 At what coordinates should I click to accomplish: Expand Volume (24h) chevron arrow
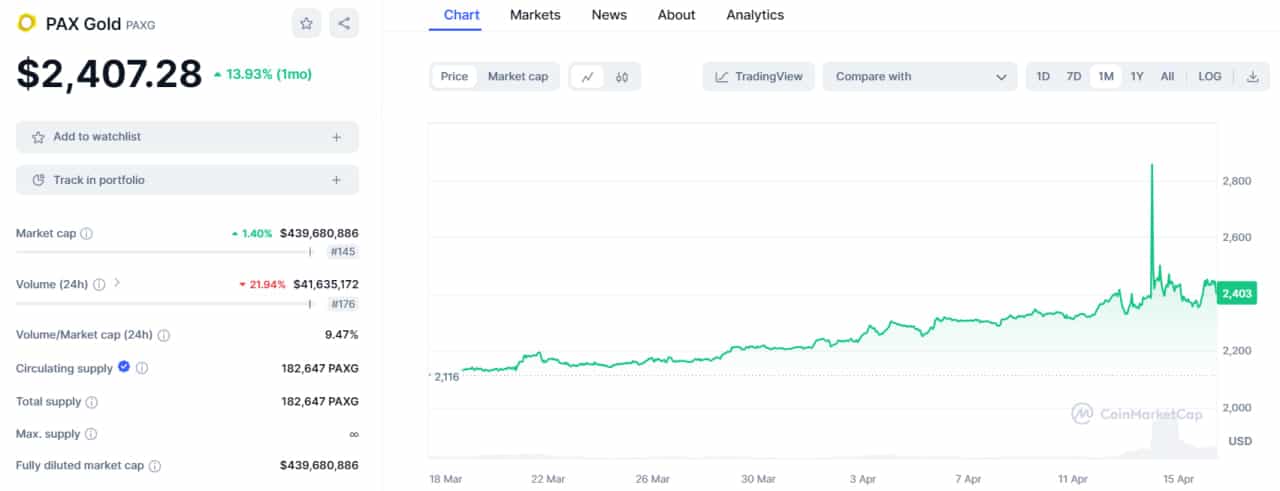point(117,283)
